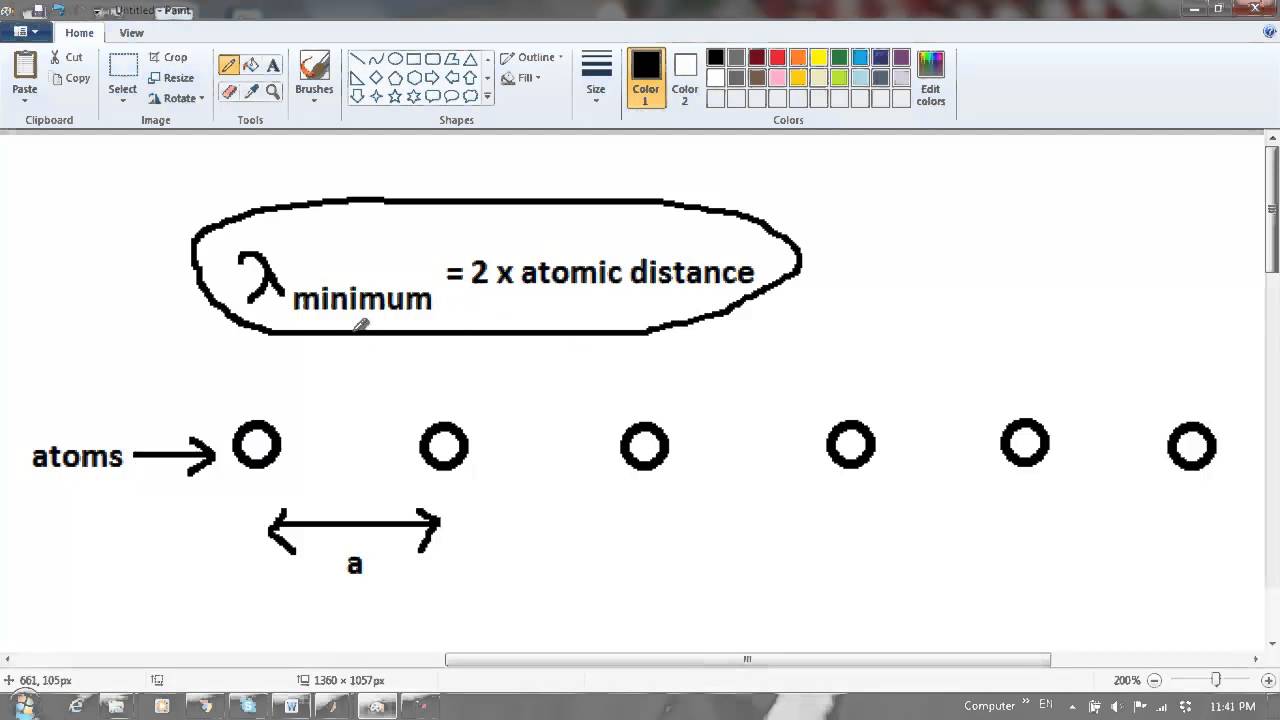Pick the red color swatch
Screen dimensions: 1280x720
point(777,58)
